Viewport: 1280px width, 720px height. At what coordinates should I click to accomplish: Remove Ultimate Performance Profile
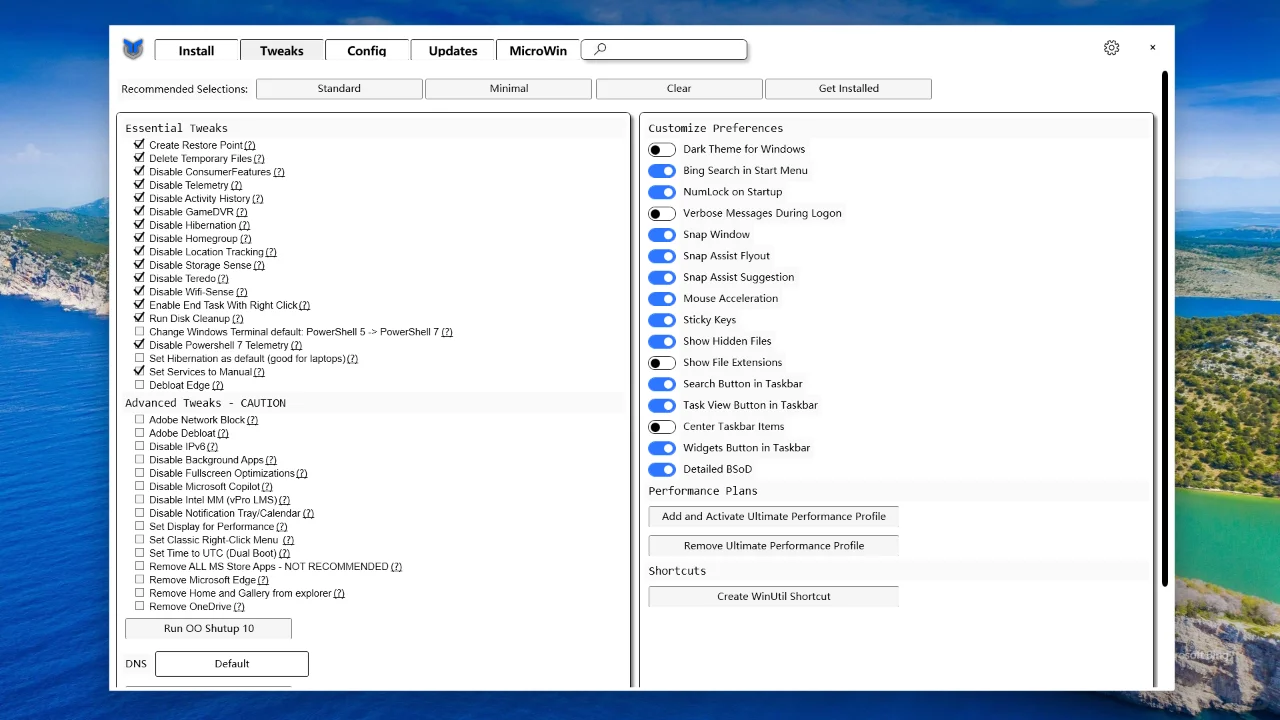[x=774, y=546]
